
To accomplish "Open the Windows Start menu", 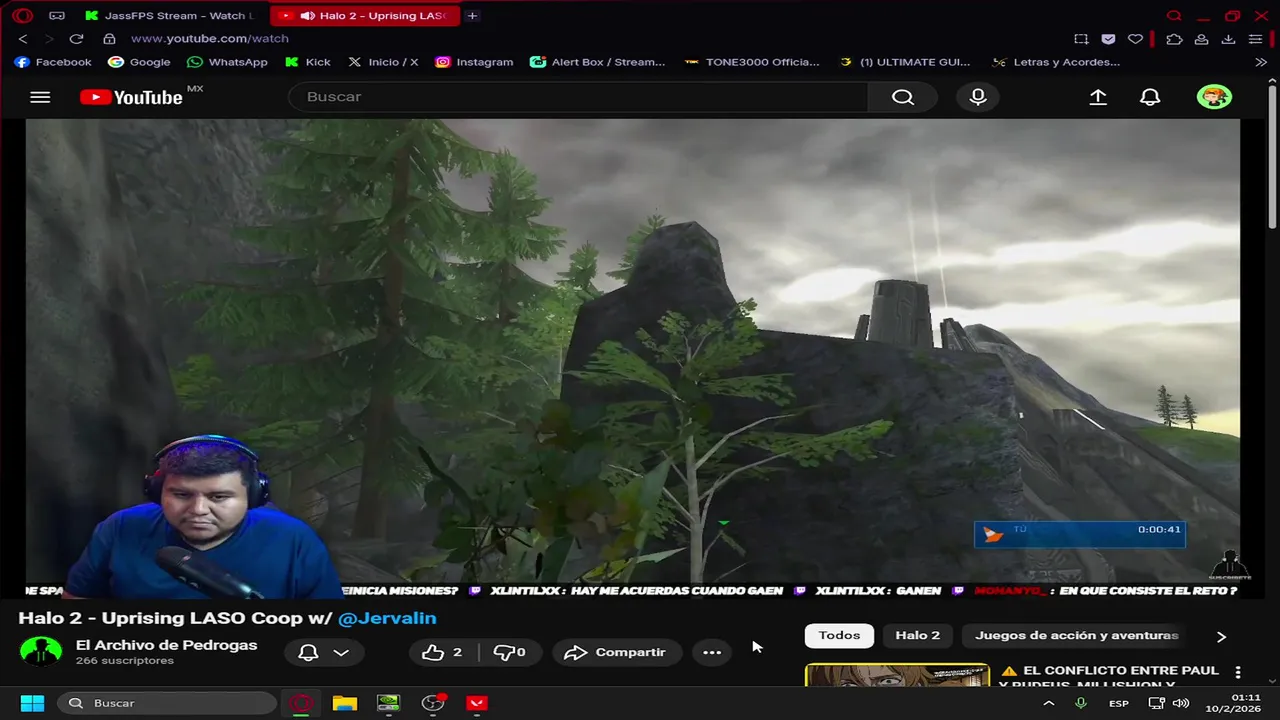I will click(x=32, y=703).
